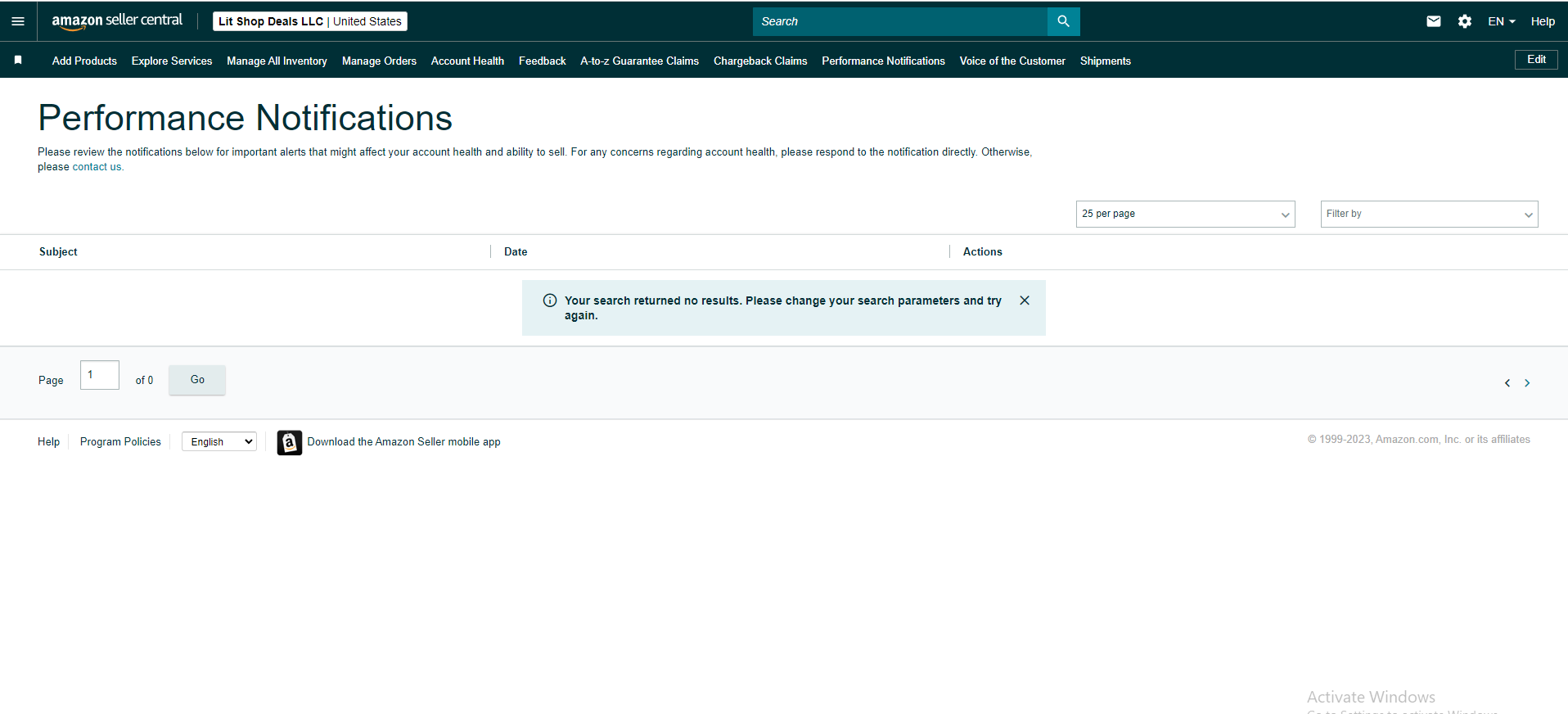The image size is (1568, 714).
Task: Go to previous page arrow
Action: [1507, 383]
